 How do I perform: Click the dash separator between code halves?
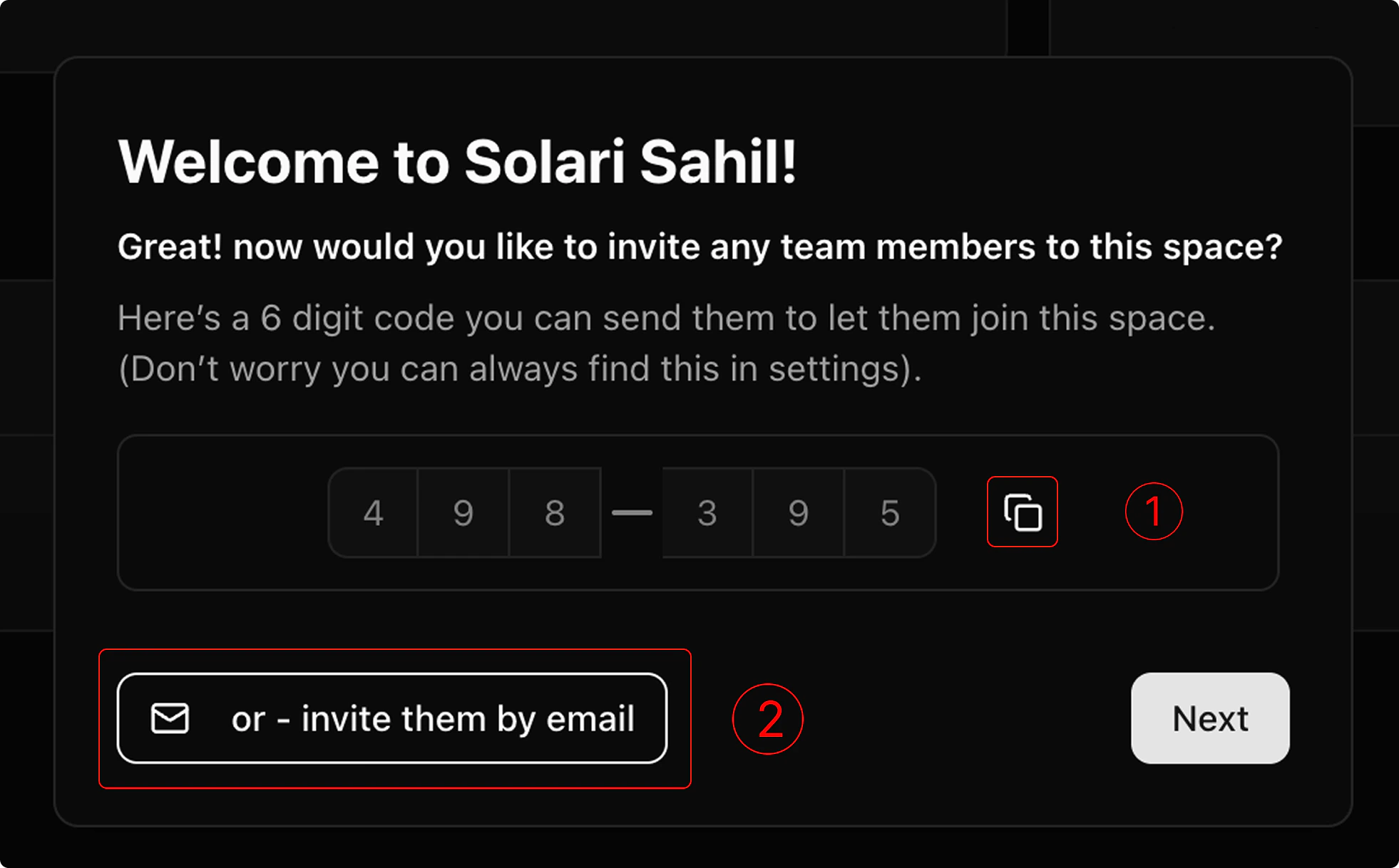(632, 512)
